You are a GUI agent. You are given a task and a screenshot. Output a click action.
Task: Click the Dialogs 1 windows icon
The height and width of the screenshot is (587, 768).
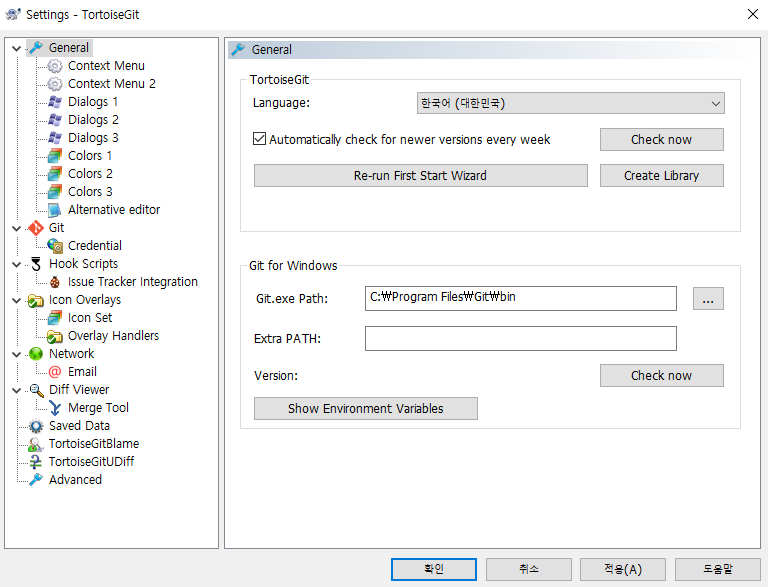click(55, 102)
